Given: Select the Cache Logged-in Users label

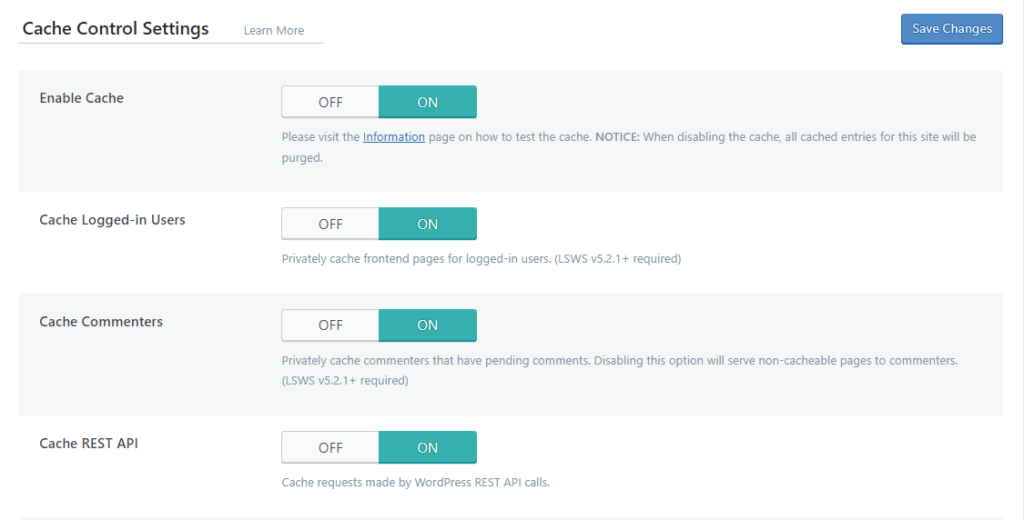Looking at the screenshot, I should coord(112,220).
